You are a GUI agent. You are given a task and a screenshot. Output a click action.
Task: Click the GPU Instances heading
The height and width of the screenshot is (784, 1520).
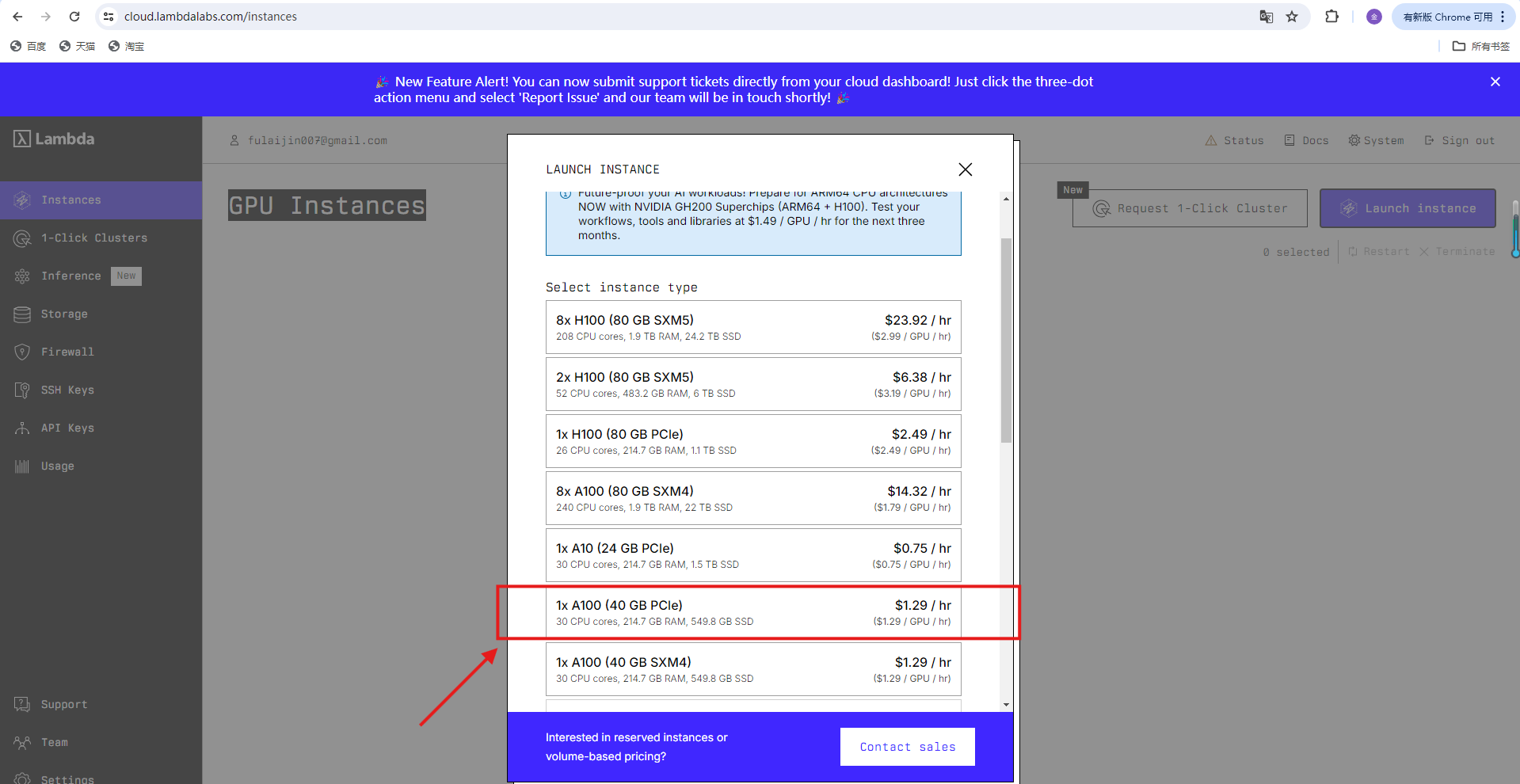(x=327, y=205)
